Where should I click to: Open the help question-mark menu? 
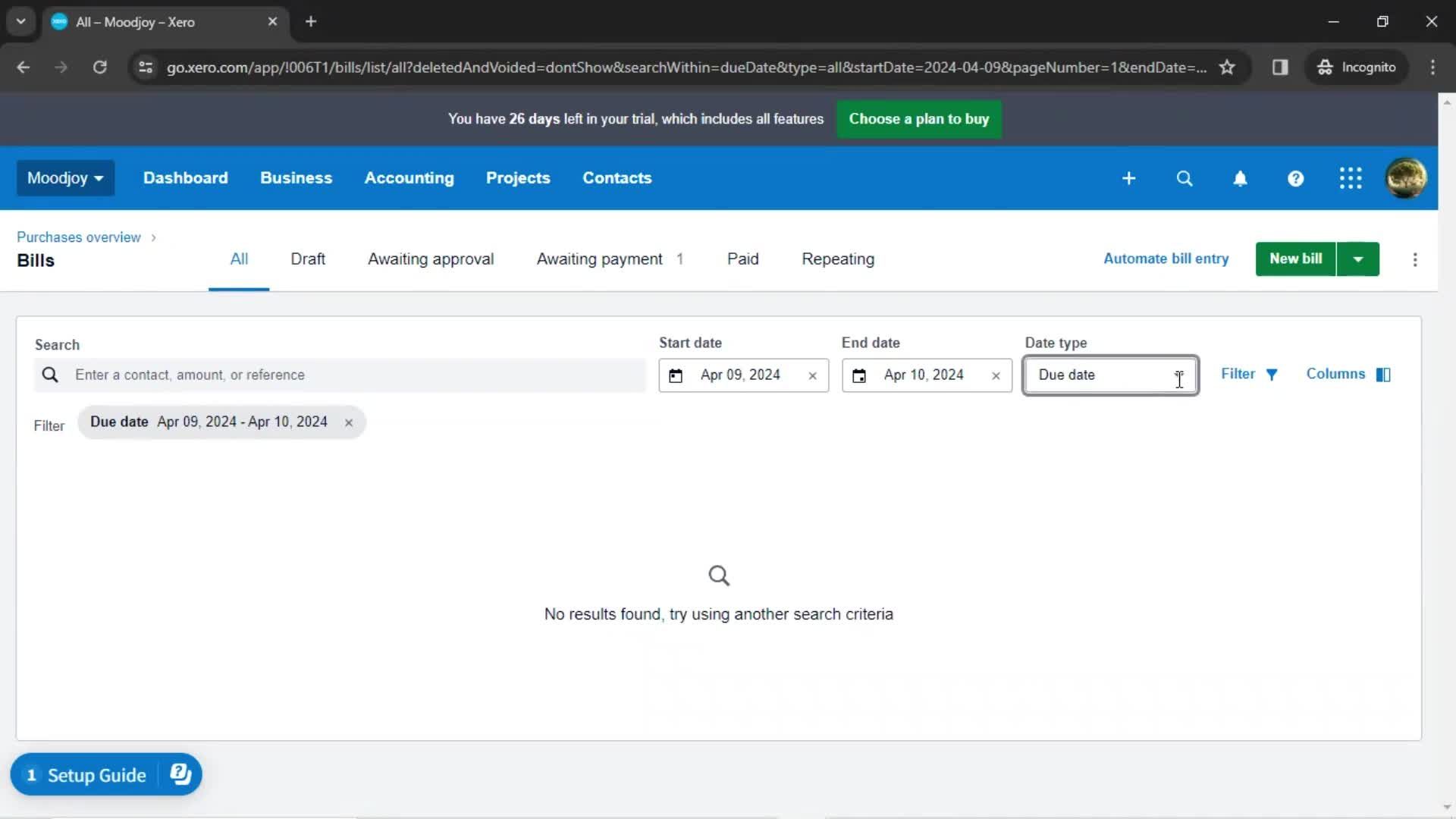(1295, 178)
